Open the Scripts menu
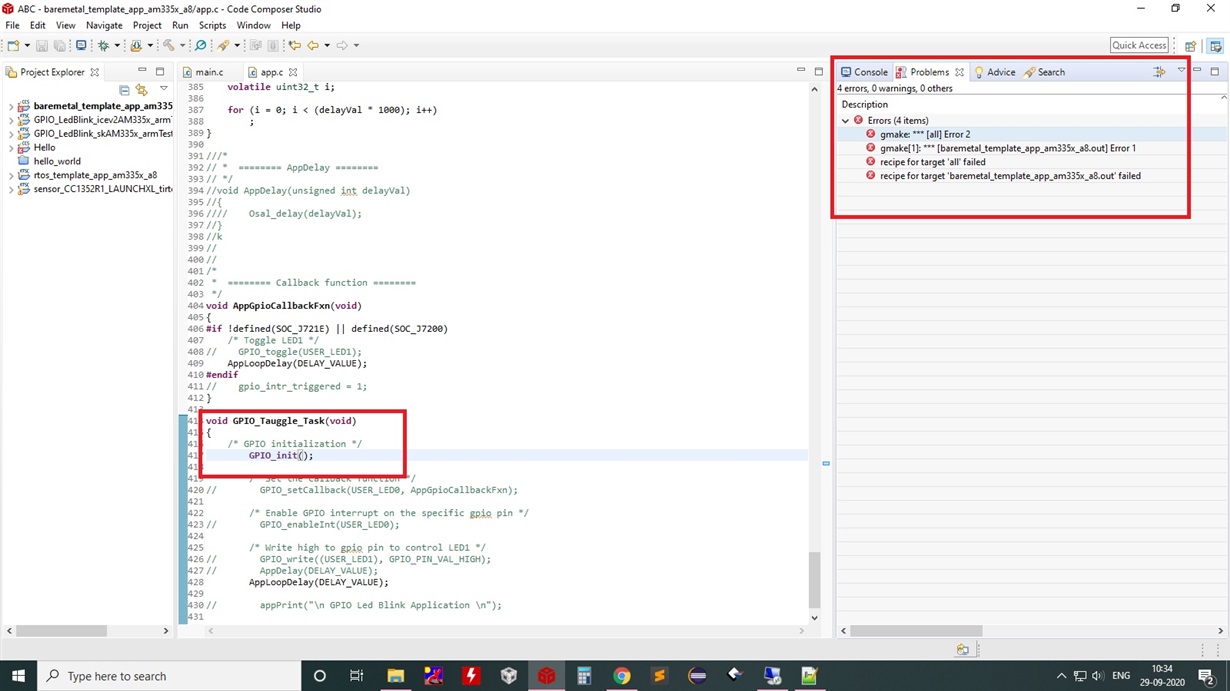The height and width of the screenshot is (691, 1230). pyautogui.click(x=212, y=25)
